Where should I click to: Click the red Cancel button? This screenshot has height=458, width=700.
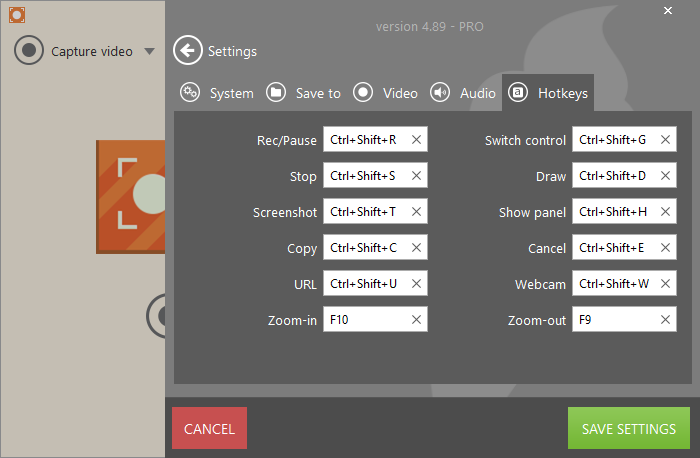tap(209, 429)
